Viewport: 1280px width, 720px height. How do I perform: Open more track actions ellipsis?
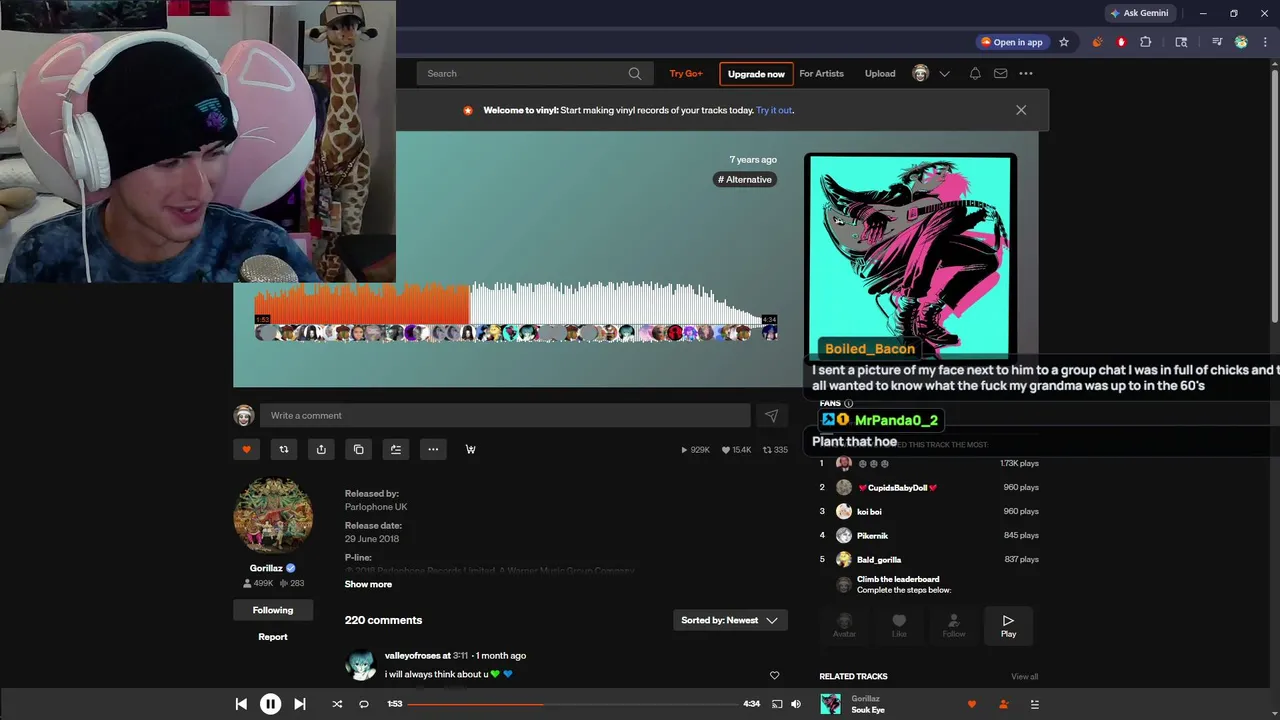coord(433,449)
